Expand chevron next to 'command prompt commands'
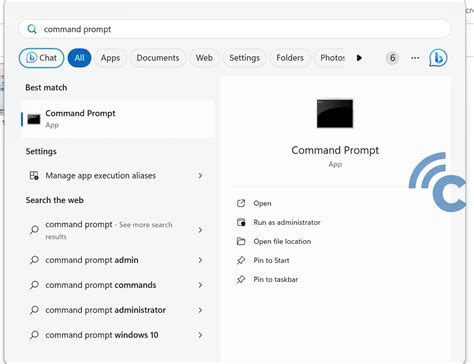 pyautogui.click(x=200, y=285)
